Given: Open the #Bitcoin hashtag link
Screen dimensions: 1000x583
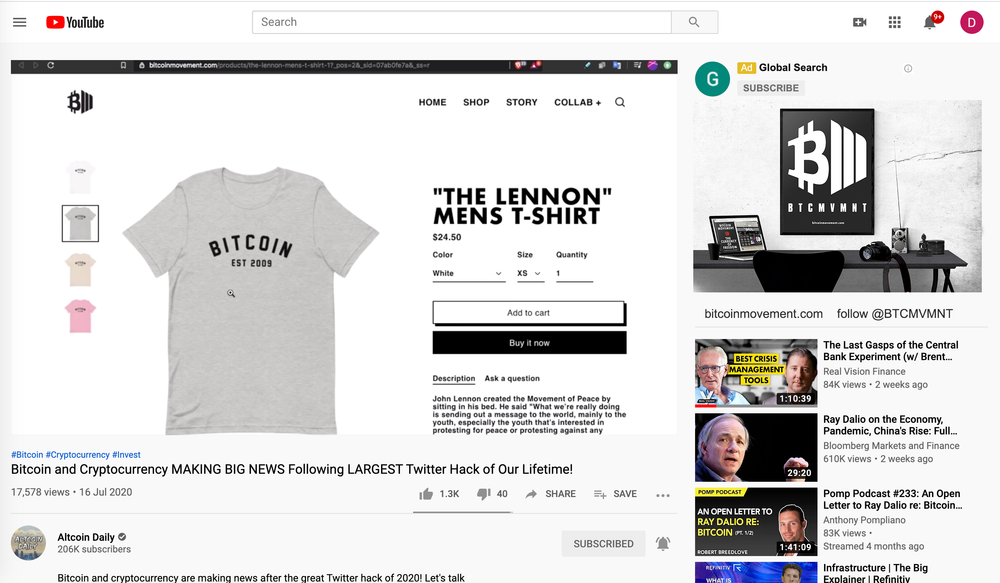Looking at the screenshot, I should tap(27, 455).
